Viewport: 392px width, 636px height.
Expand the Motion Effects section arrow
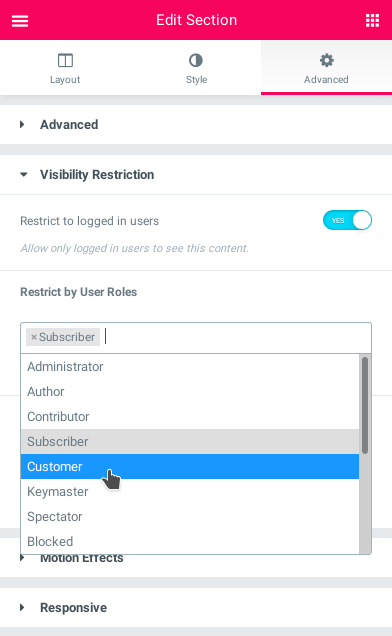22,558
